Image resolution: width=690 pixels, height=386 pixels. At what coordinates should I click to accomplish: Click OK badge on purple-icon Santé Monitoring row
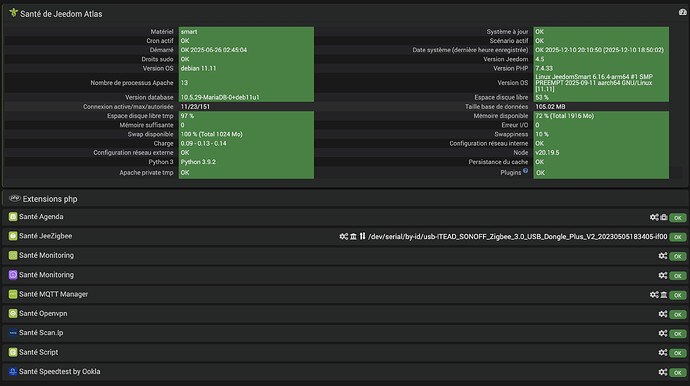click(x=678, y=276)
